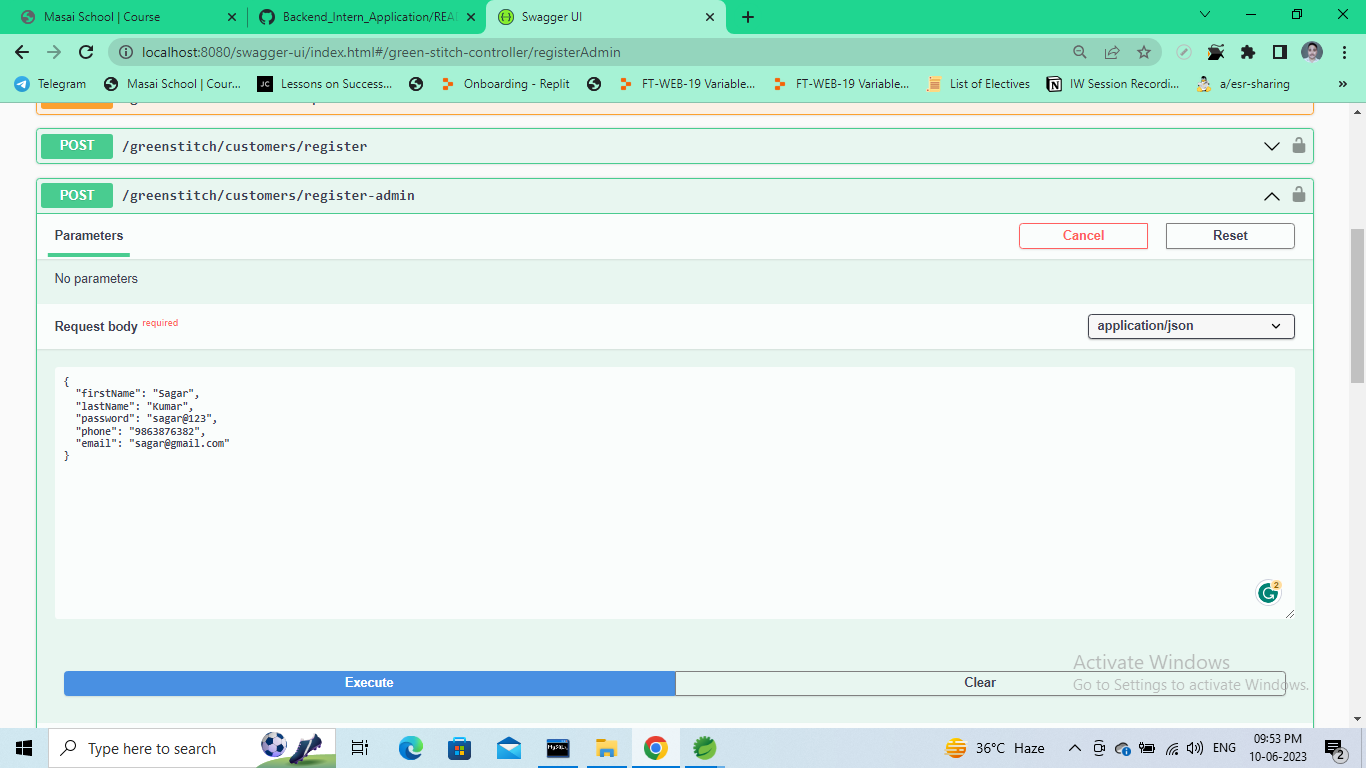Collapse the register-admin endpoint section
The width and height of the screenshot is (1366, 768).
(1271, 195)
